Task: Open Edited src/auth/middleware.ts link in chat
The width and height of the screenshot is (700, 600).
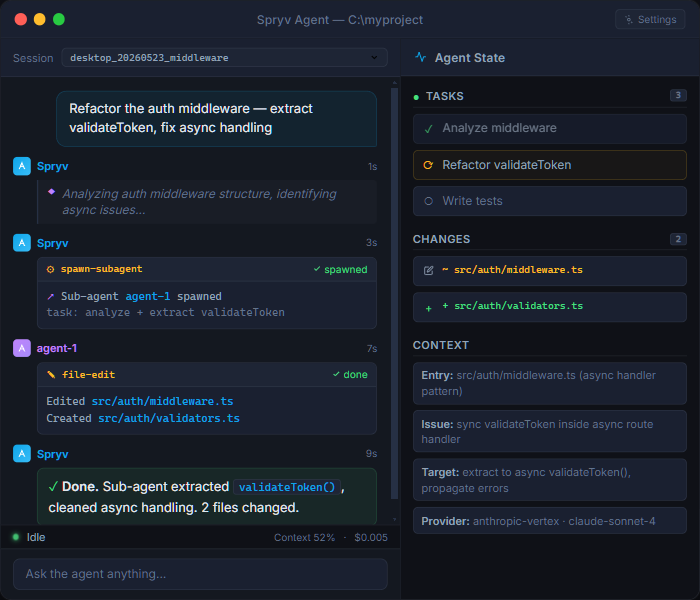Action: [x=162, y=401]
